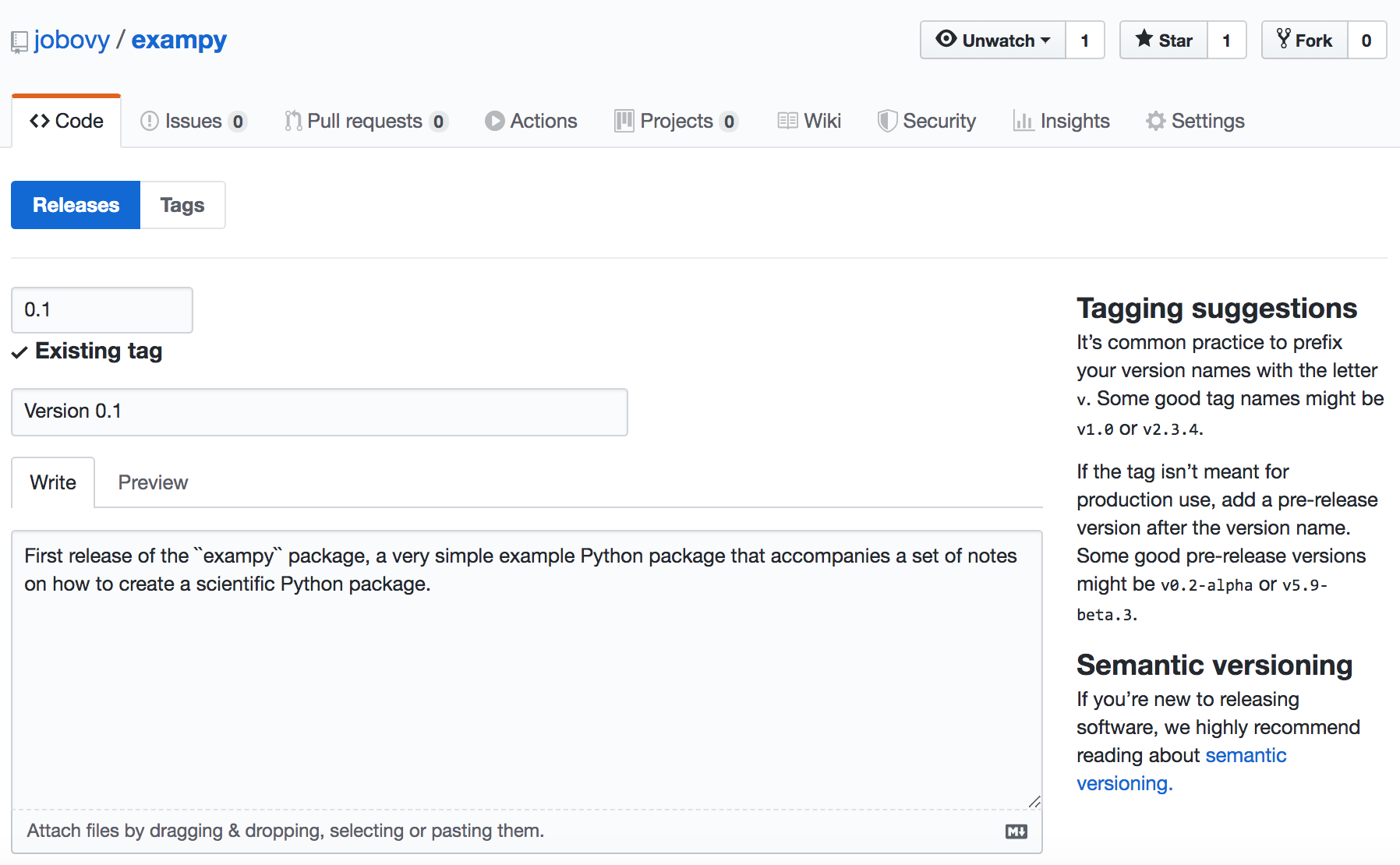The image size is (1400, 865).
Task: Go to the Actions tab
Action: coord(531,121)
